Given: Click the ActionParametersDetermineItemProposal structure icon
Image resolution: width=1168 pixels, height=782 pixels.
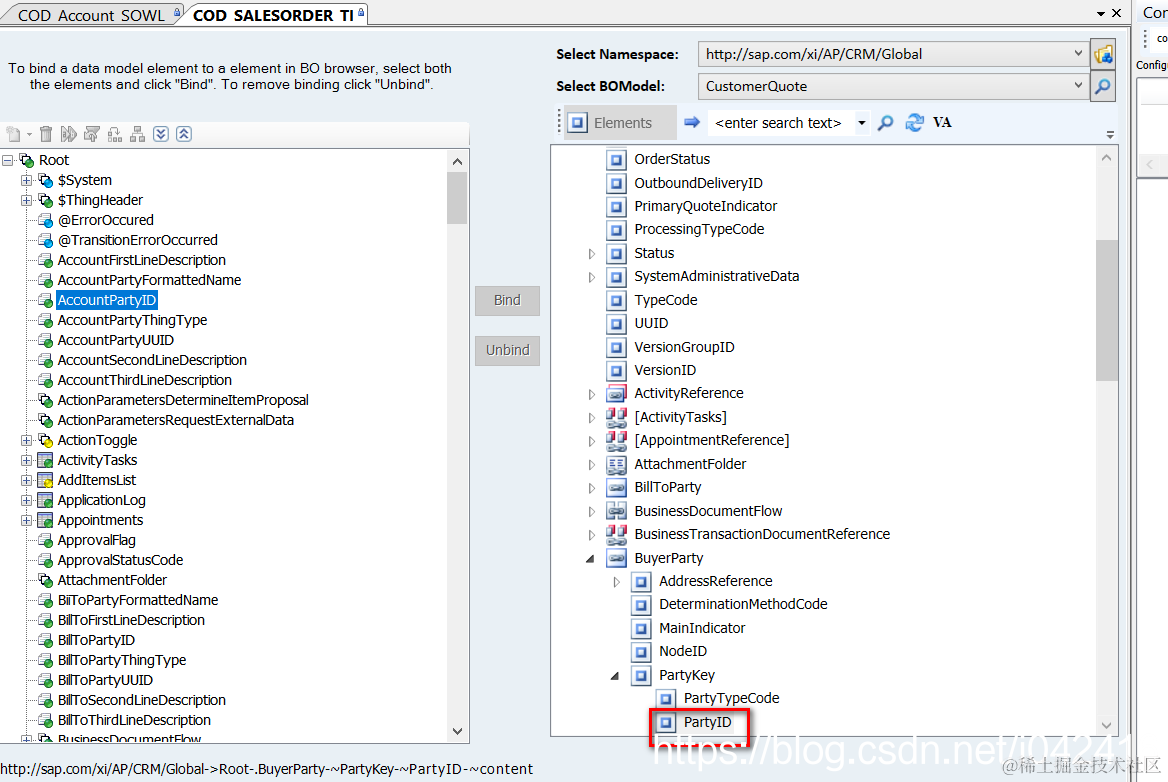Looking at the screenshot, I should 46,401.
